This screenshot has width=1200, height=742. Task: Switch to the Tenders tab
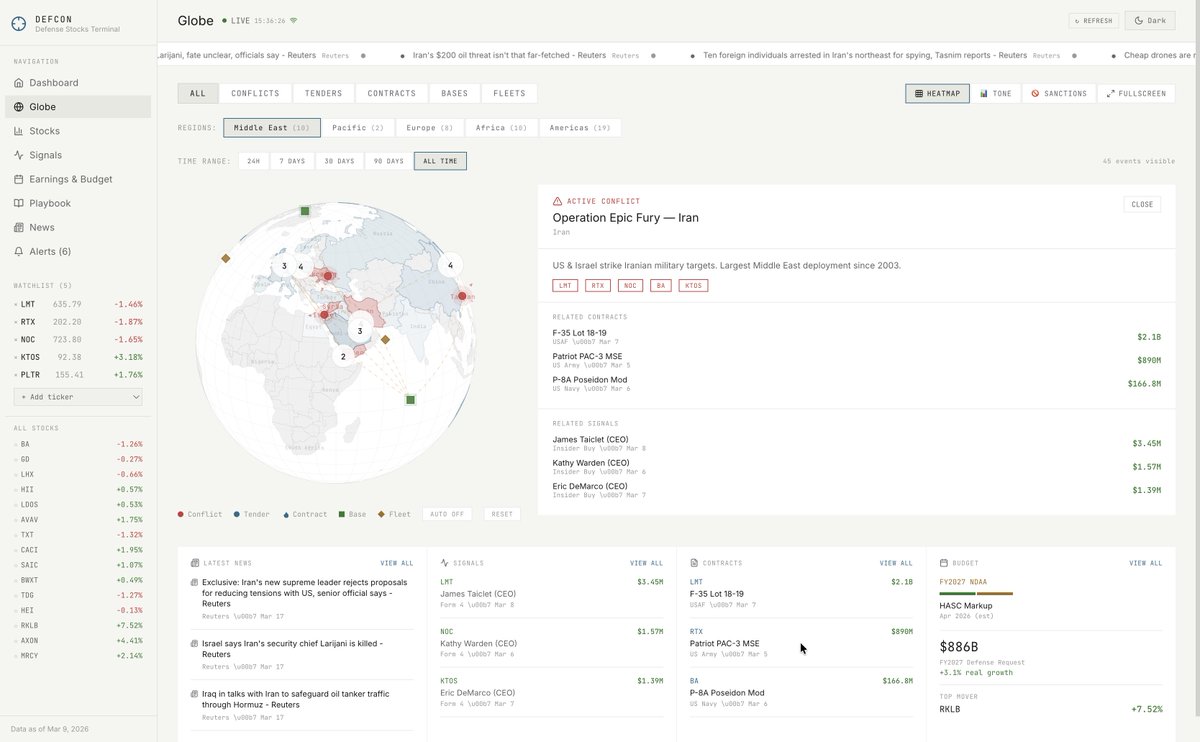[323, 93]
